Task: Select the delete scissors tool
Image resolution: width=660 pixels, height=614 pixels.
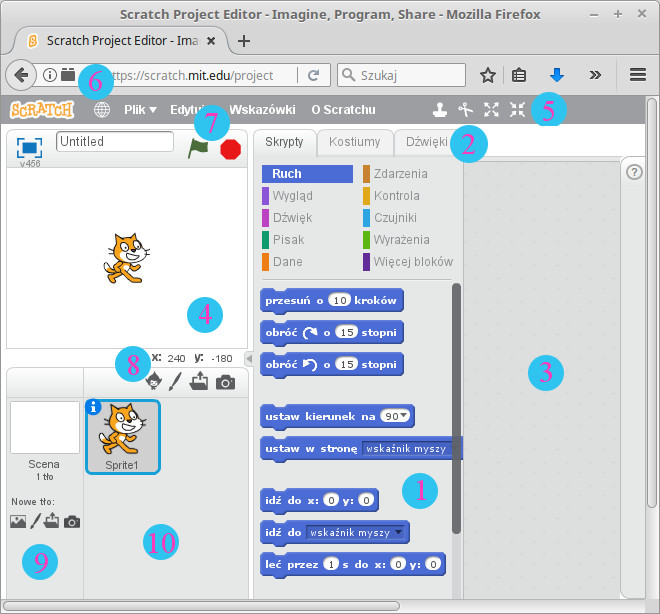Action: point(466,110)
